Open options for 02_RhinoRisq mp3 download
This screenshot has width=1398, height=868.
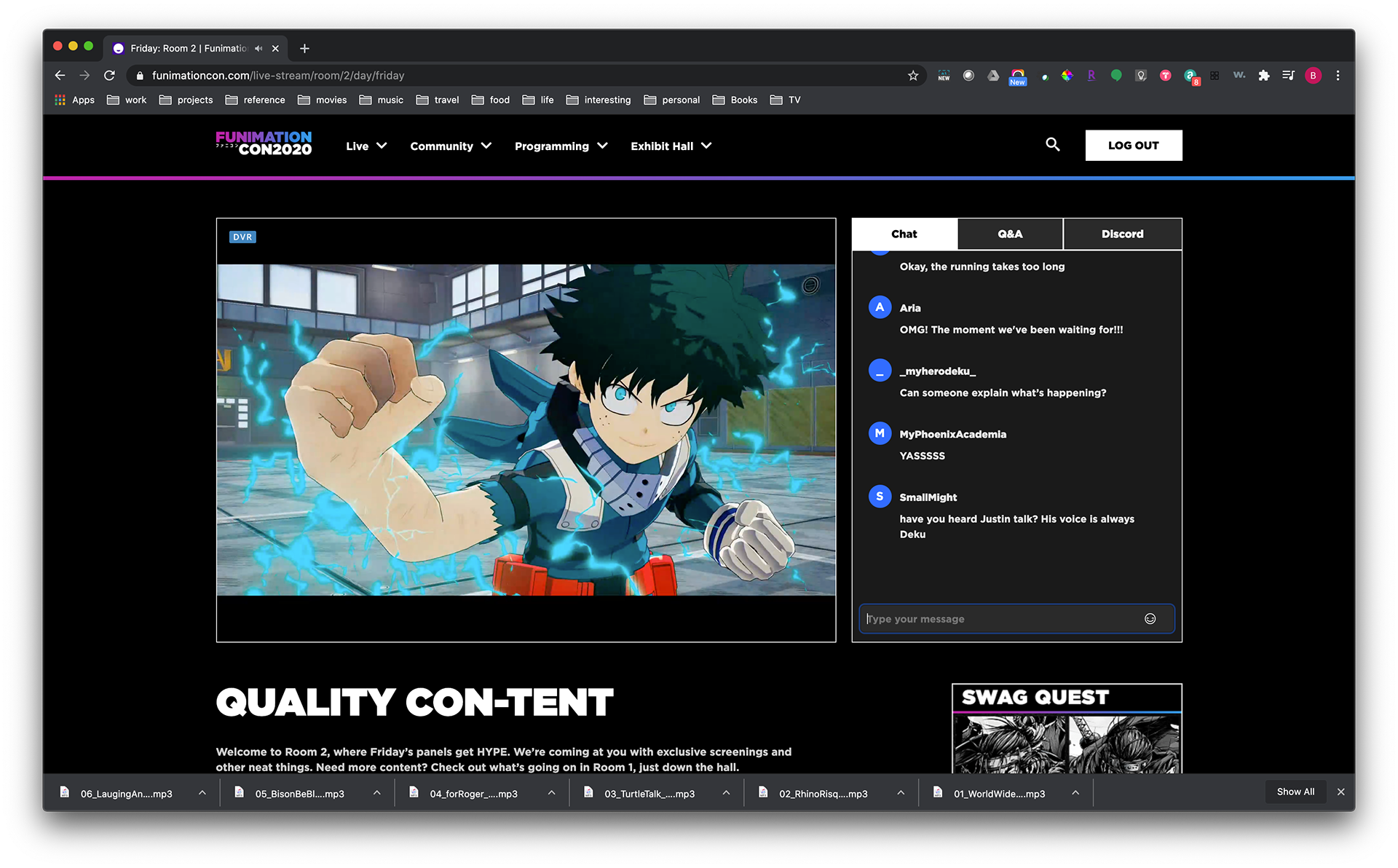[x=901, y=793]
